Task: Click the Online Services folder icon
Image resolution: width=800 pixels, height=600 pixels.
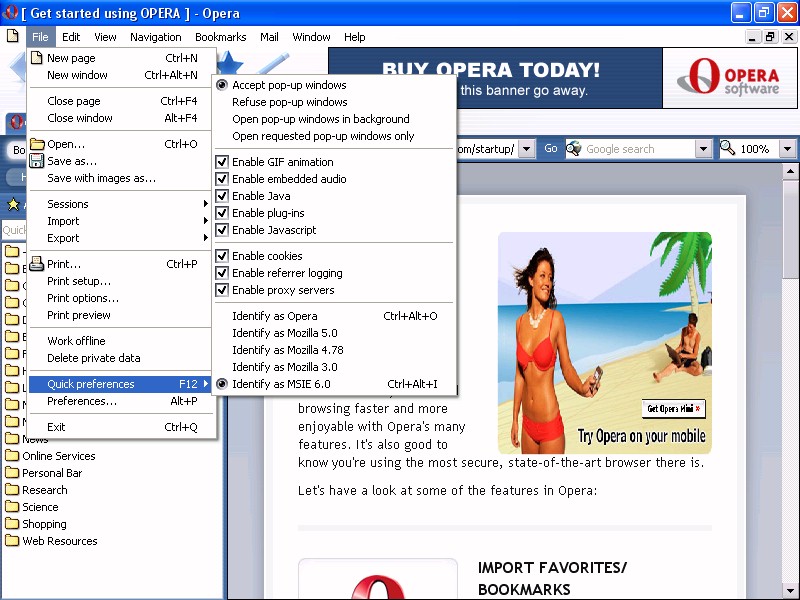Action: click(x=12, y=455)
